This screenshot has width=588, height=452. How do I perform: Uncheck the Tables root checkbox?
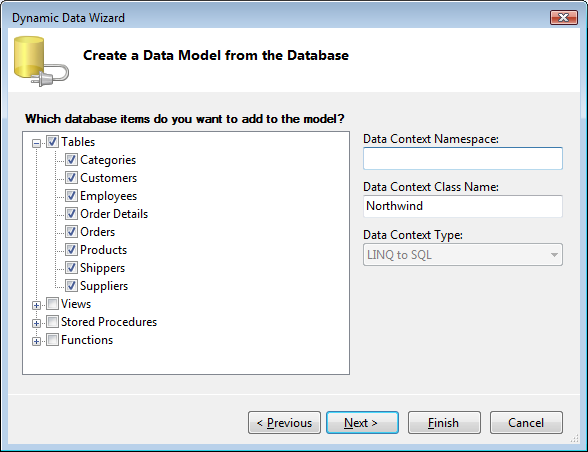(x=52, y=142)
